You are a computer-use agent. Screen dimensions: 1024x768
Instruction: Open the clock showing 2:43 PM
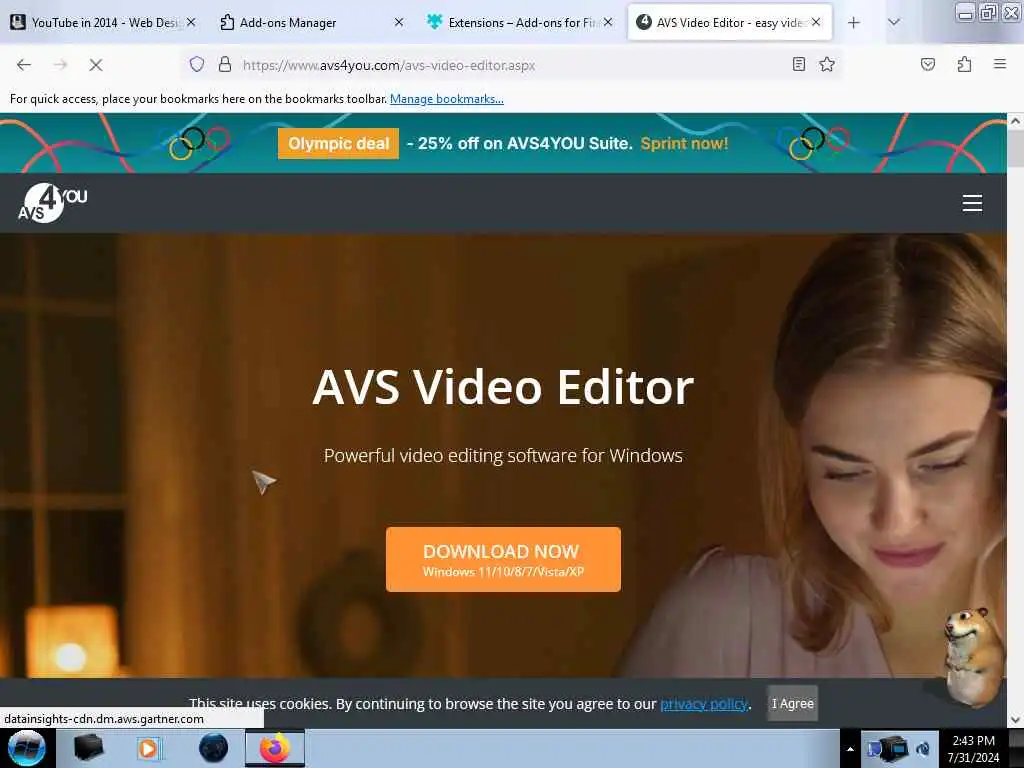pos(973,749)
